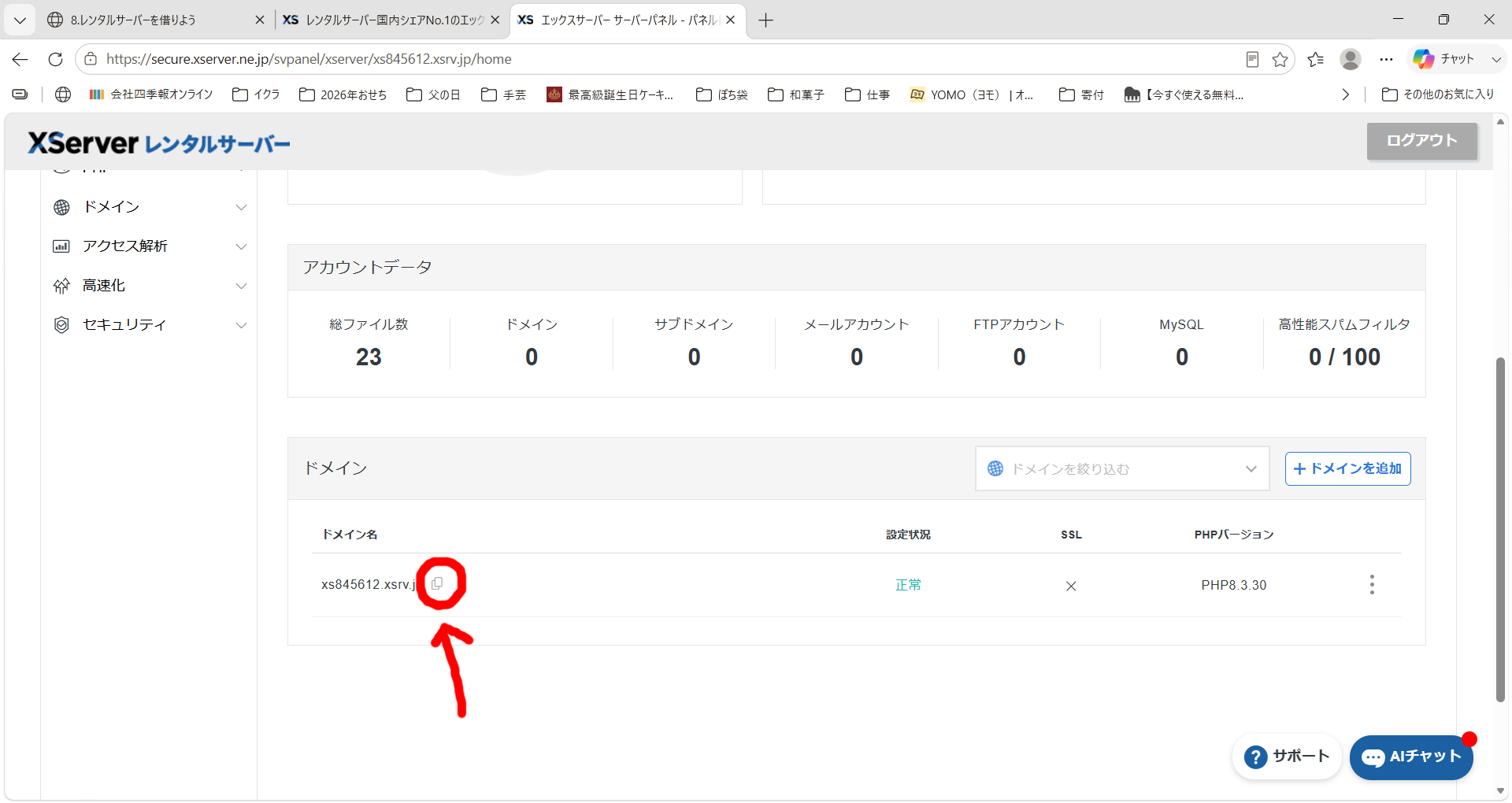
Task: Expand the セキュリティ sidebar section
Action: [x=150, y=325]
